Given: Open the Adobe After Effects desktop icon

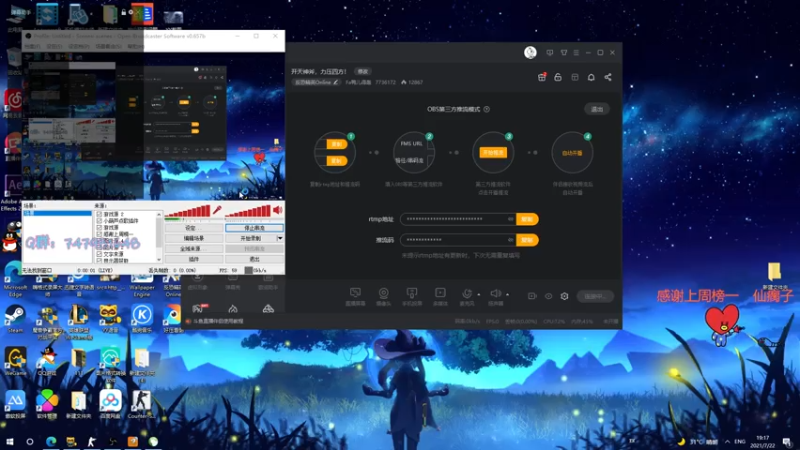Looking at the screenshot, I should tap(12, 193).
